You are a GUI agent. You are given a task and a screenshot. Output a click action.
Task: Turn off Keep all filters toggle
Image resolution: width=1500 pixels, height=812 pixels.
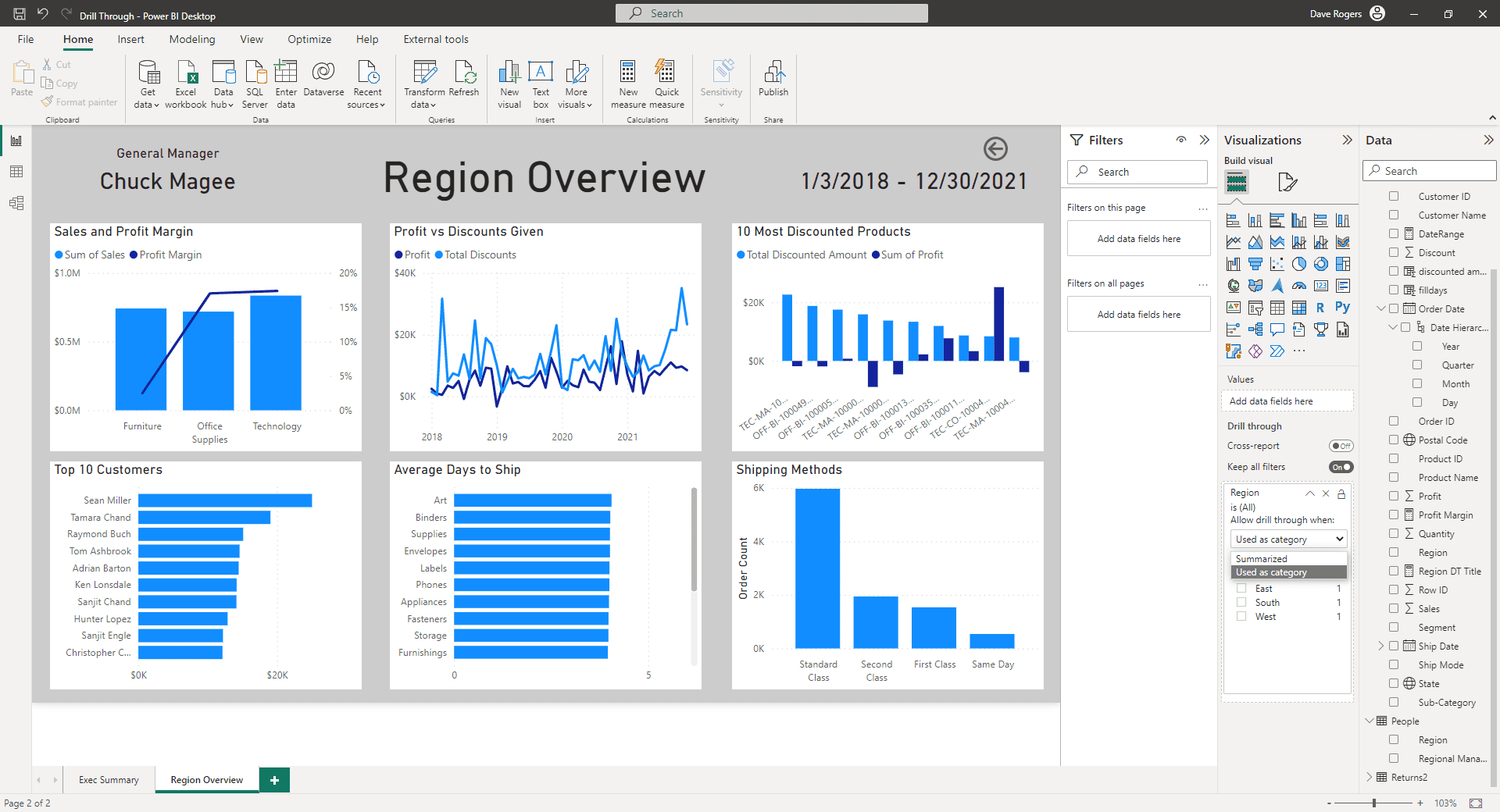pos(1341,467)
